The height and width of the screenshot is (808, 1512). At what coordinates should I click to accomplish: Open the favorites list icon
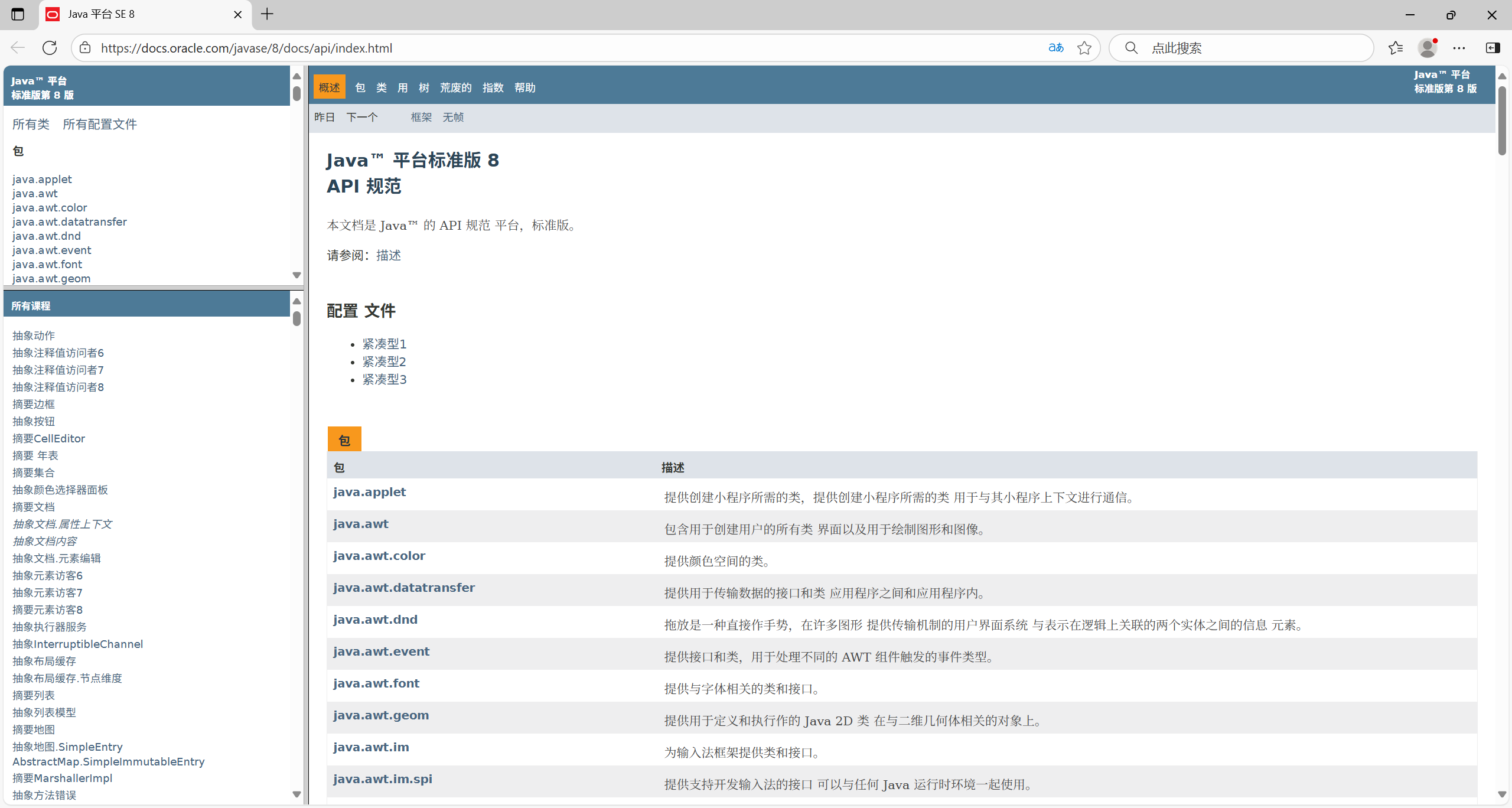pyautogui.click(x=1396, y=48)
